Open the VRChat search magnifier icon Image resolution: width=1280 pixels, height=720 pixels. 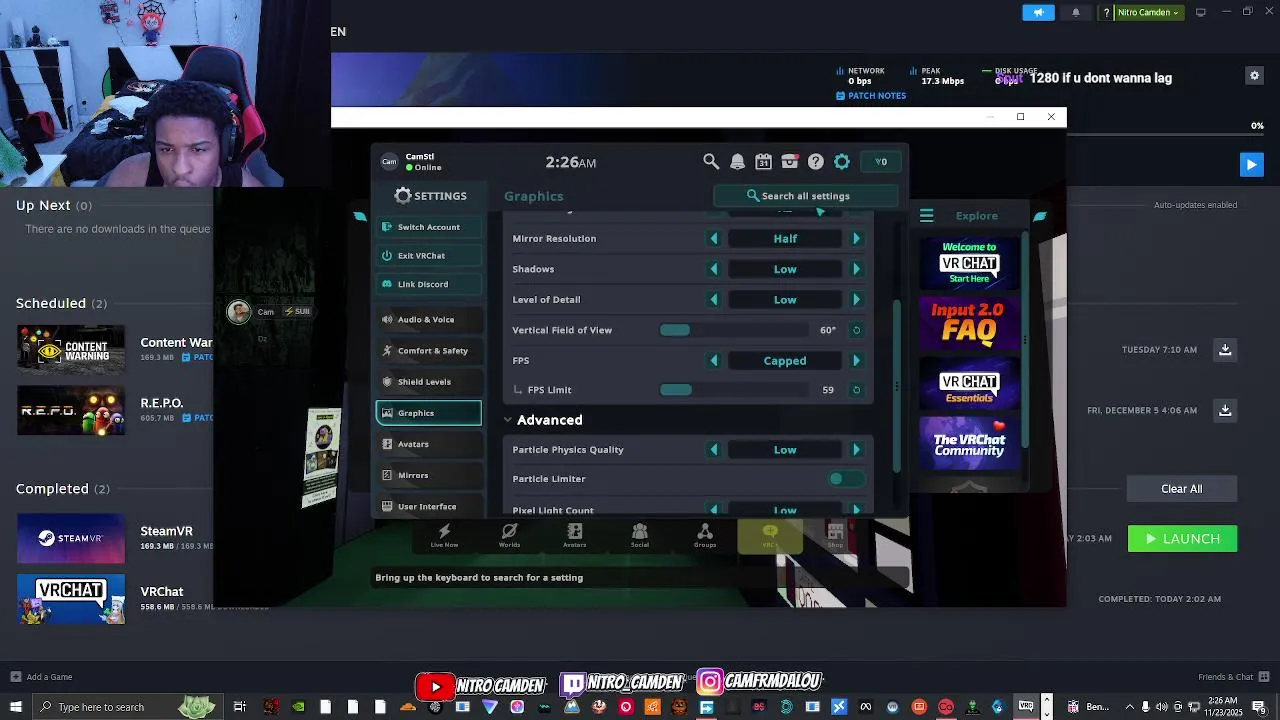[x=711, y=161]
